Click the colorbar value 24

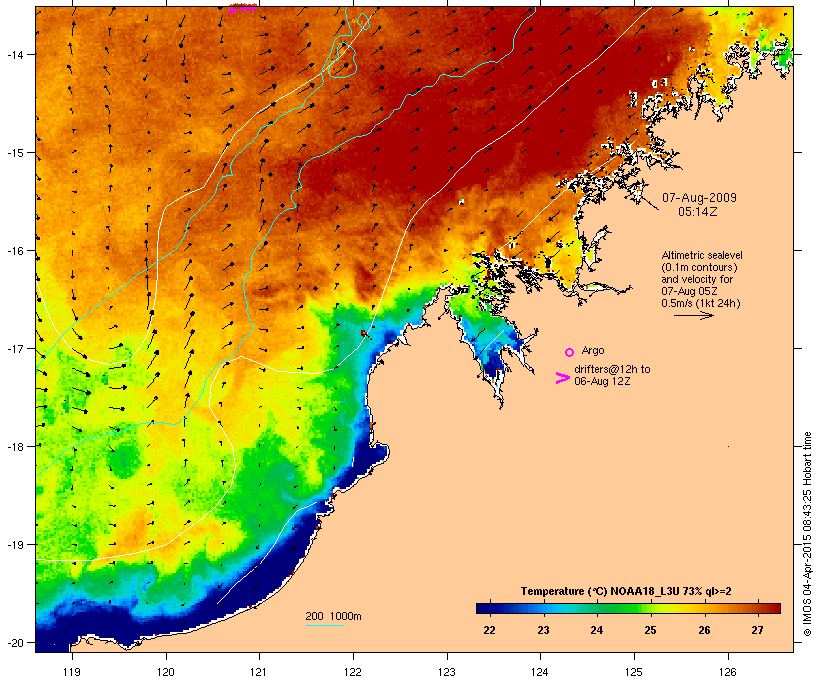coord(597,630)
